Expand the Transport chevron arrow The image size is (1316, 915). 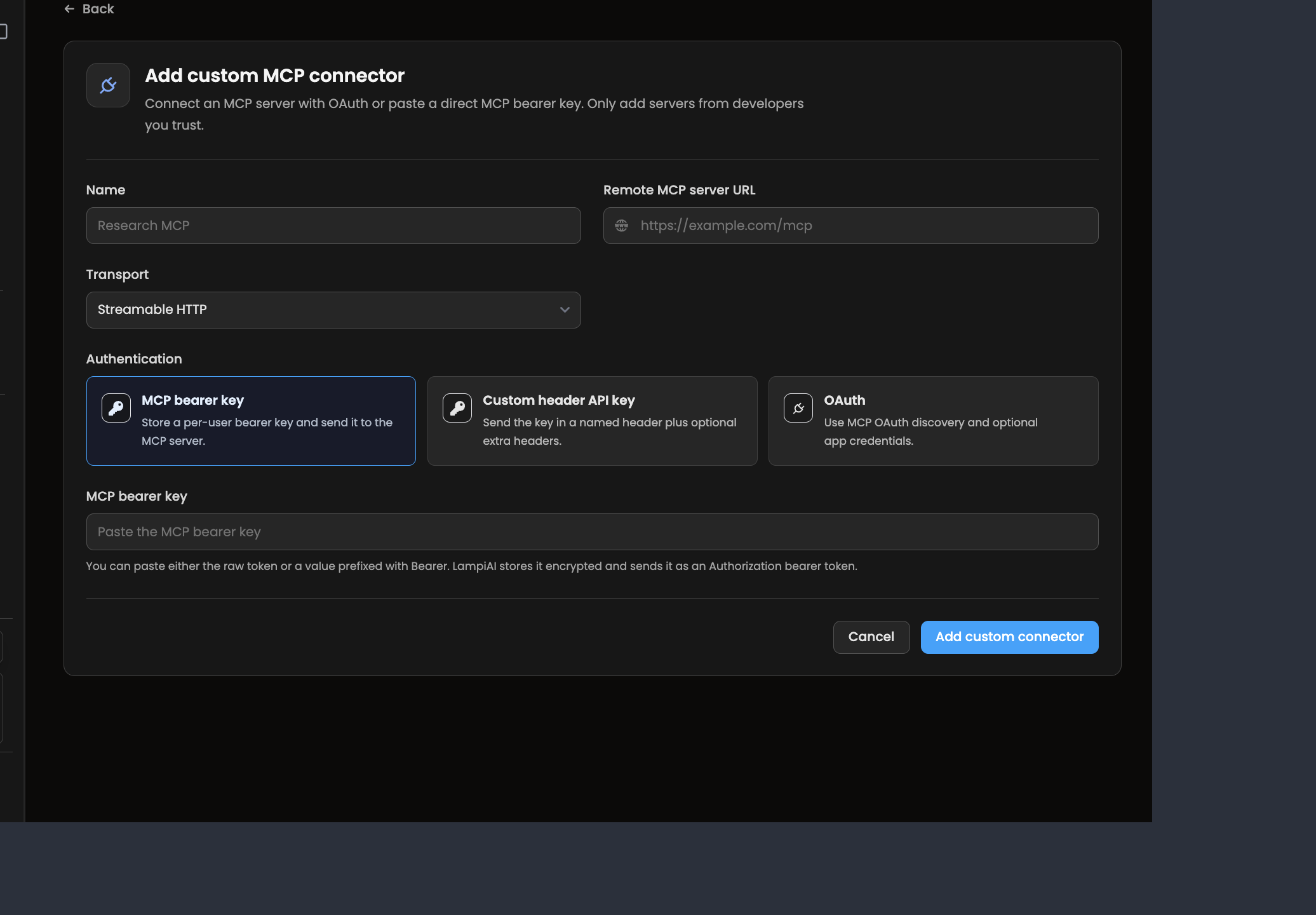(x=565, y=310)
